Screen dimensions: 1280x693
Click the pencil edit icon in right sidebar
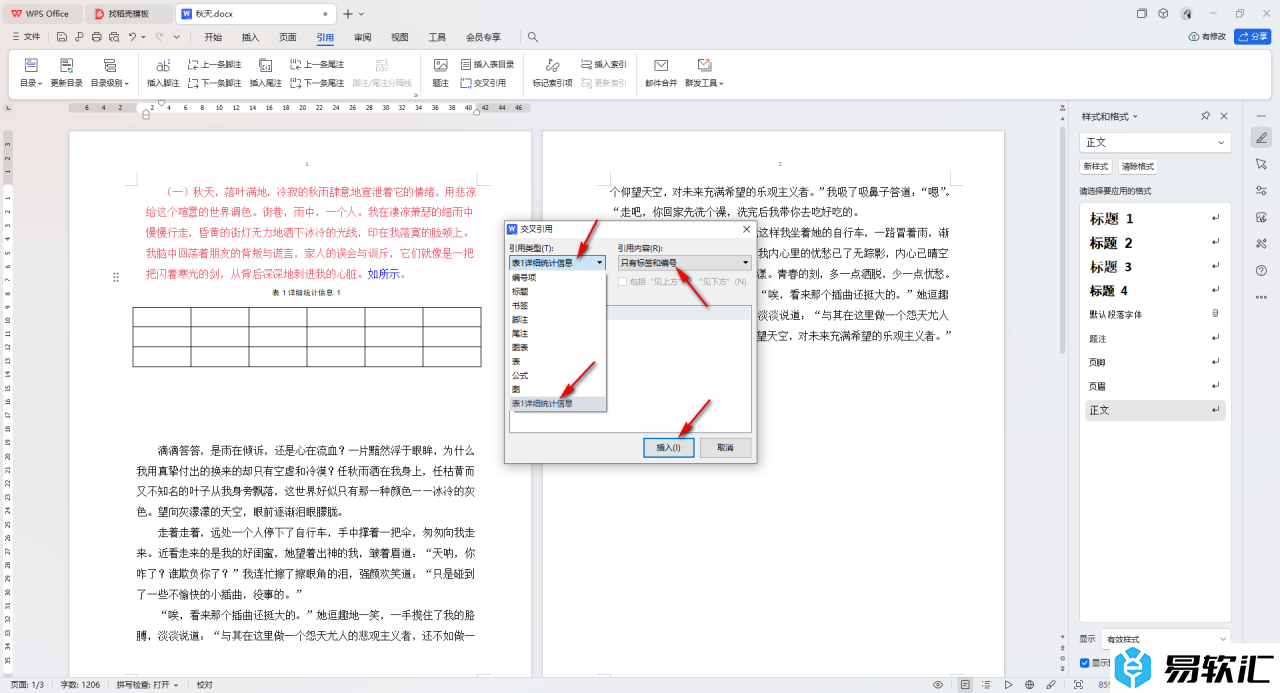(1261, 137)
